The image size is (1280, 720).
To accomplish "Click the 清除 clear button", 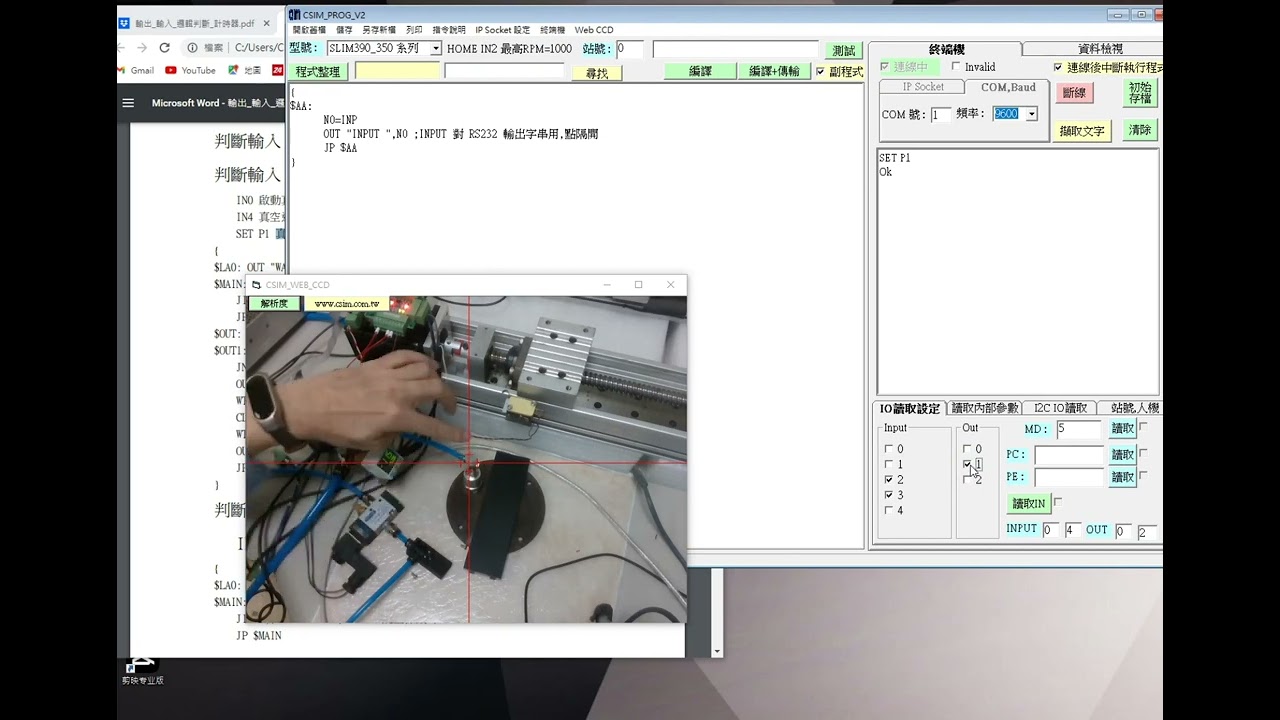I will [x=1140, y=130].
